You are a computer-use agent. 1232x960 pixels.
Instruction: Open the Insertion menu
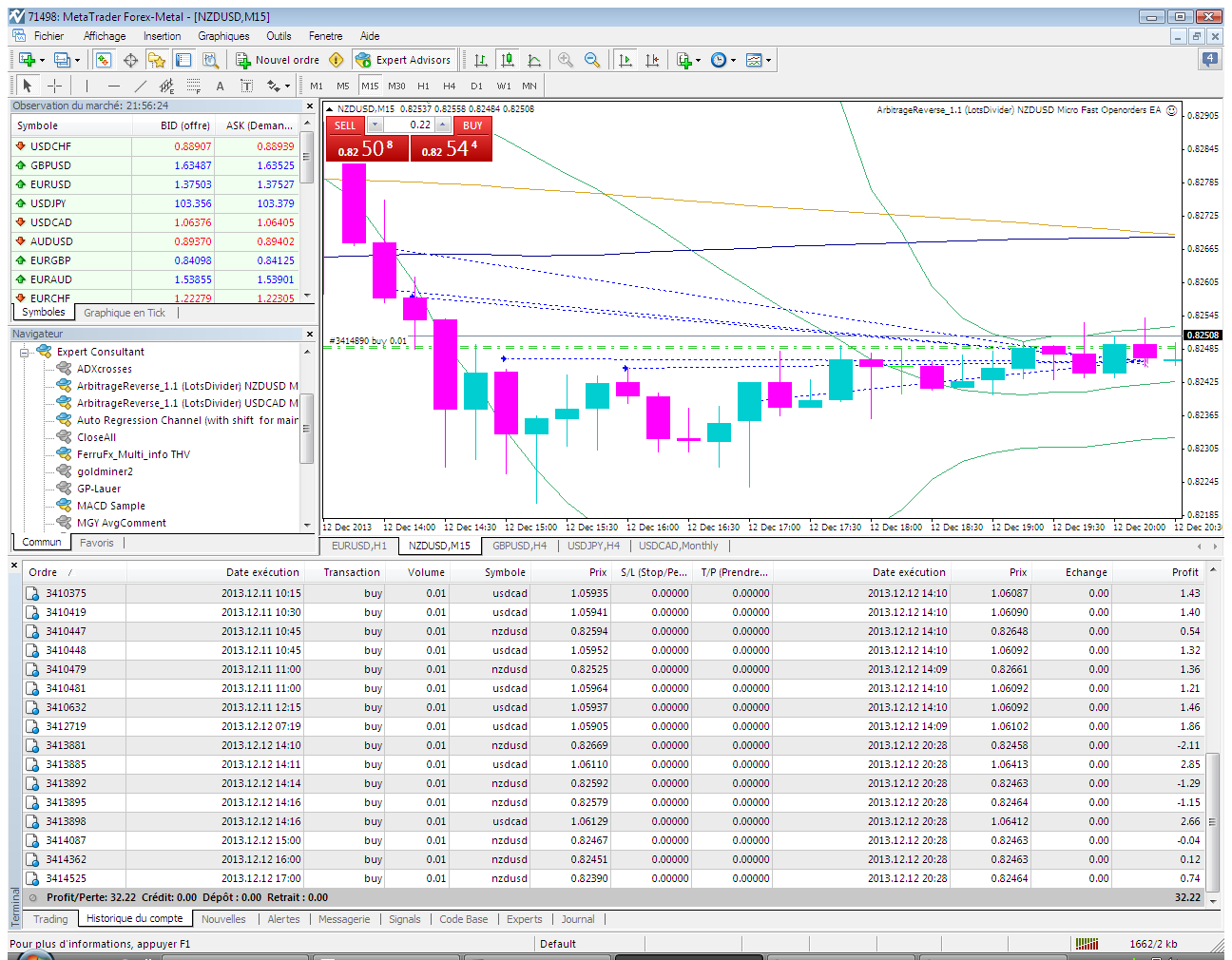coord(162,36)
